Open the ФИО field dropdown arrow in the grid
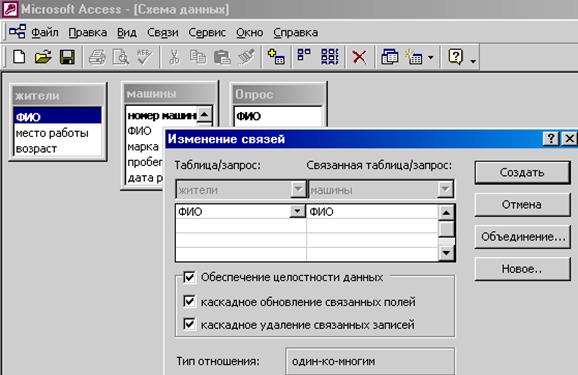Screen dimensions: 578x375 (297, 212)
